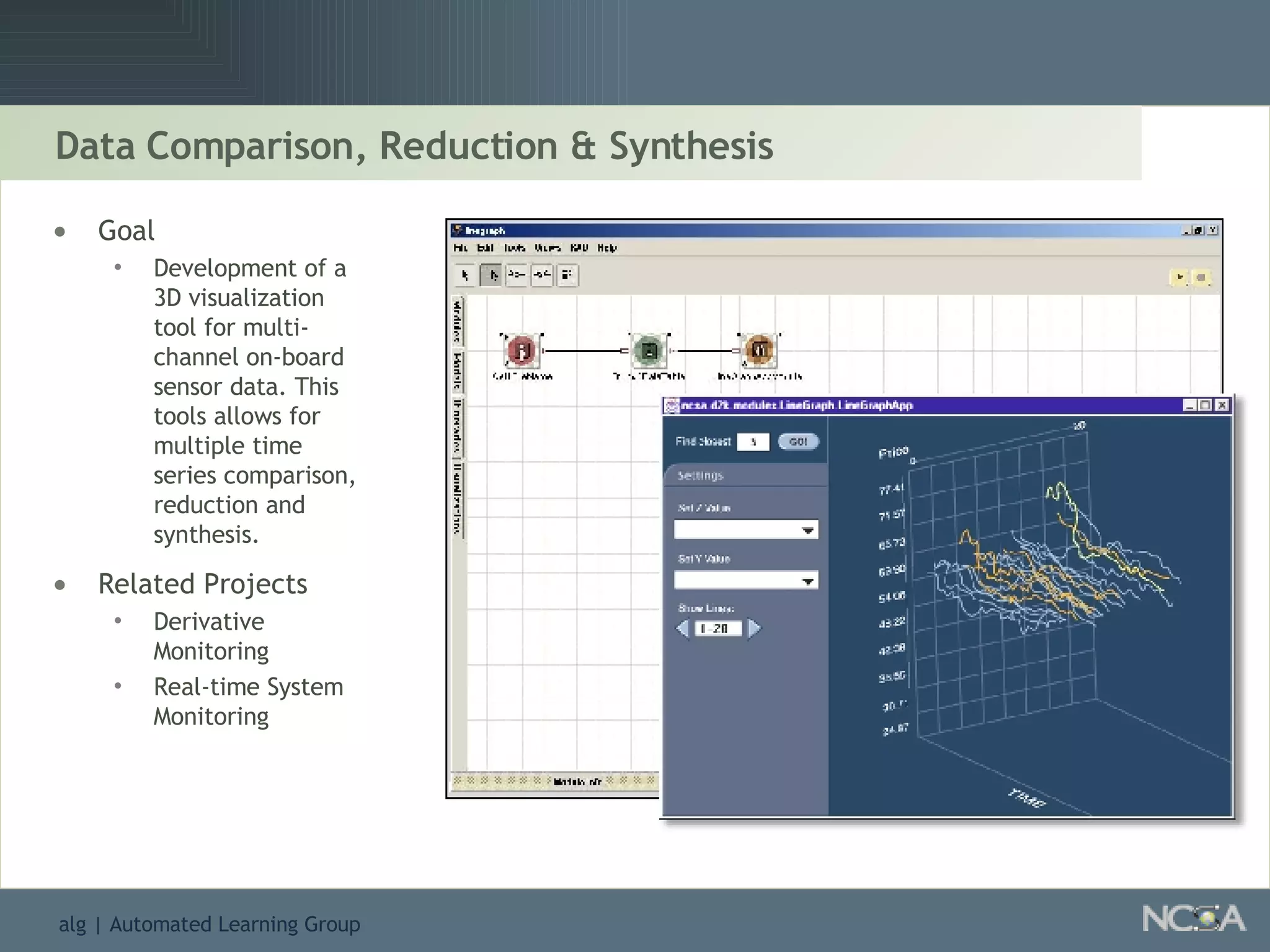Select the orange line graph module node
The image size is (1270, 952).
coord(759,350)
